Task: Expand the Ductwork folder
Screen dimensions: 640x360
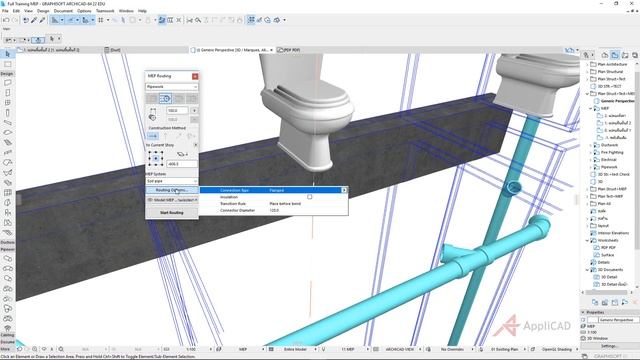Action: (590, 145)
